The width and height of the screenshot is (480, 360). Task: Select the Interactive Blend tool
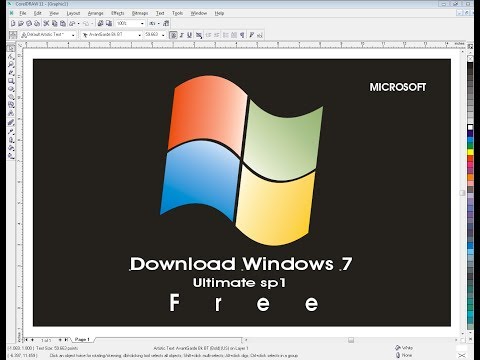11,122
